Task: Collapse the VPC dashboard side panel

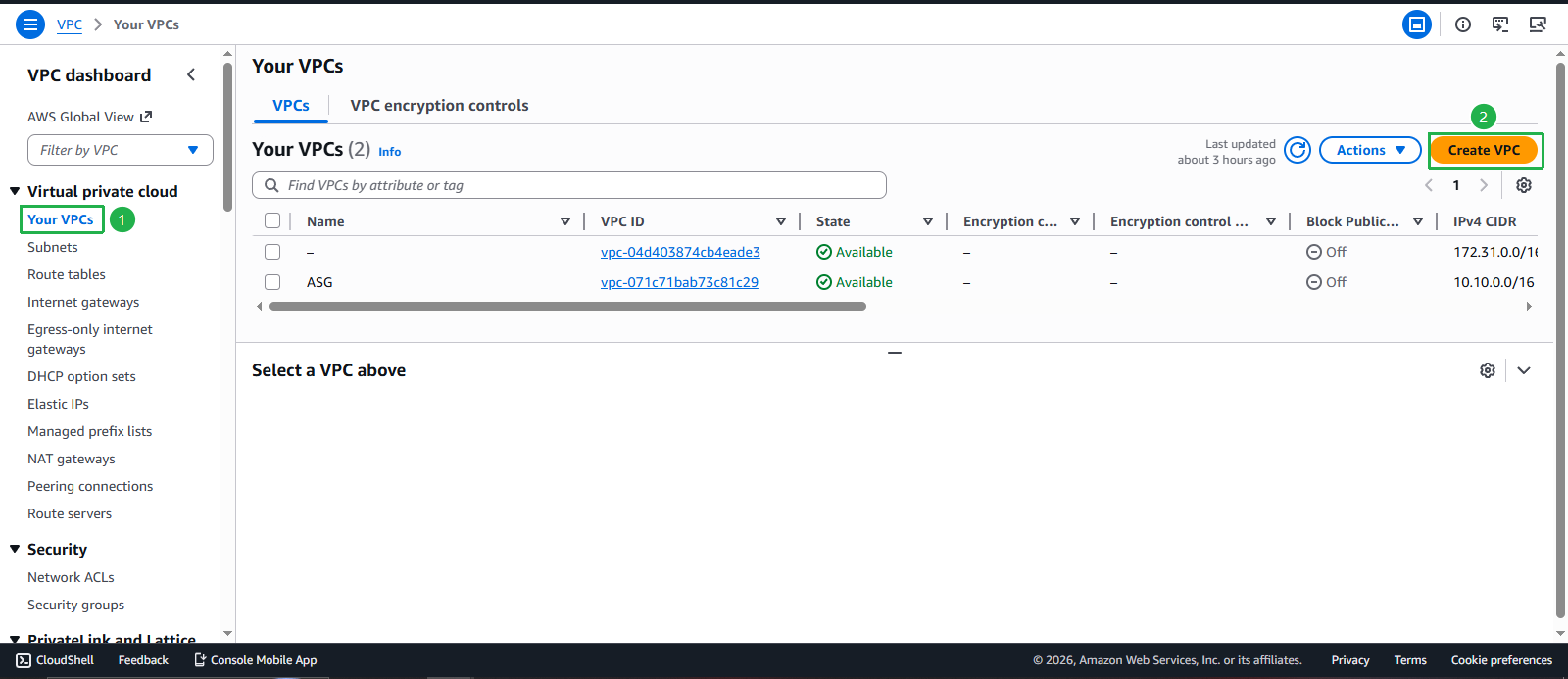Action: click(x=191, y=74)
